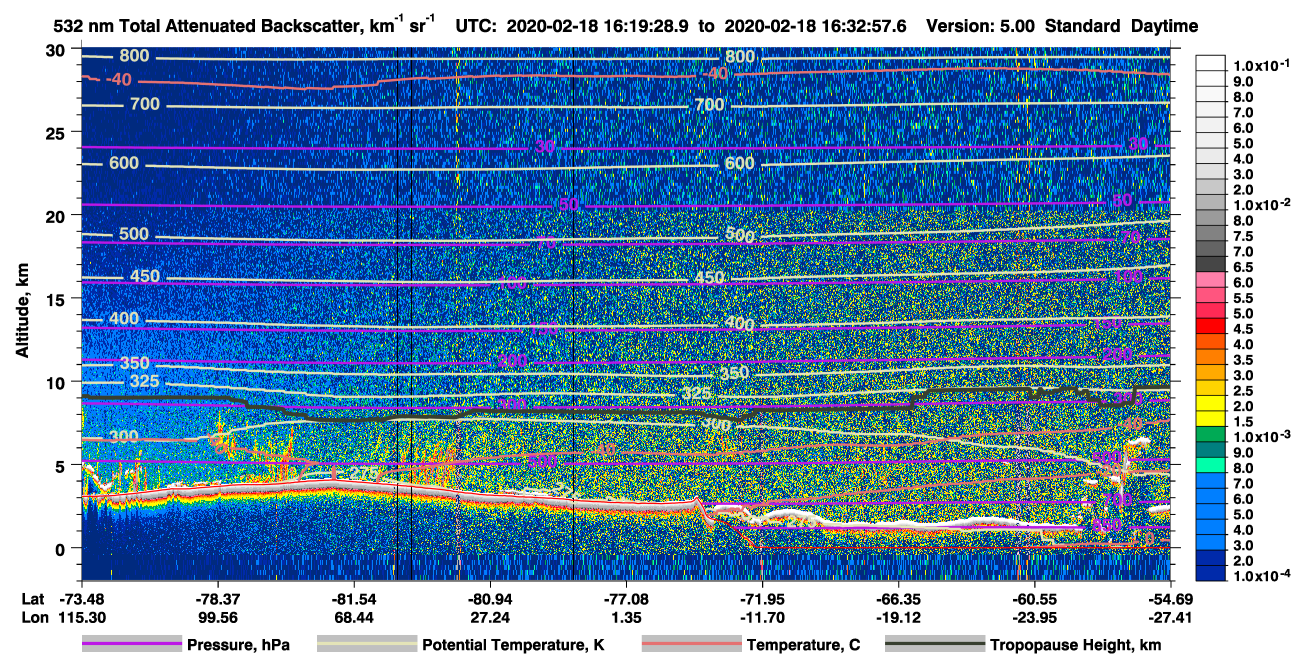The width and height of the screenshot is (1300, 667).
Task: Click latitude value '-66.35'
Action: pyautogui.click(x=898, y=599)
